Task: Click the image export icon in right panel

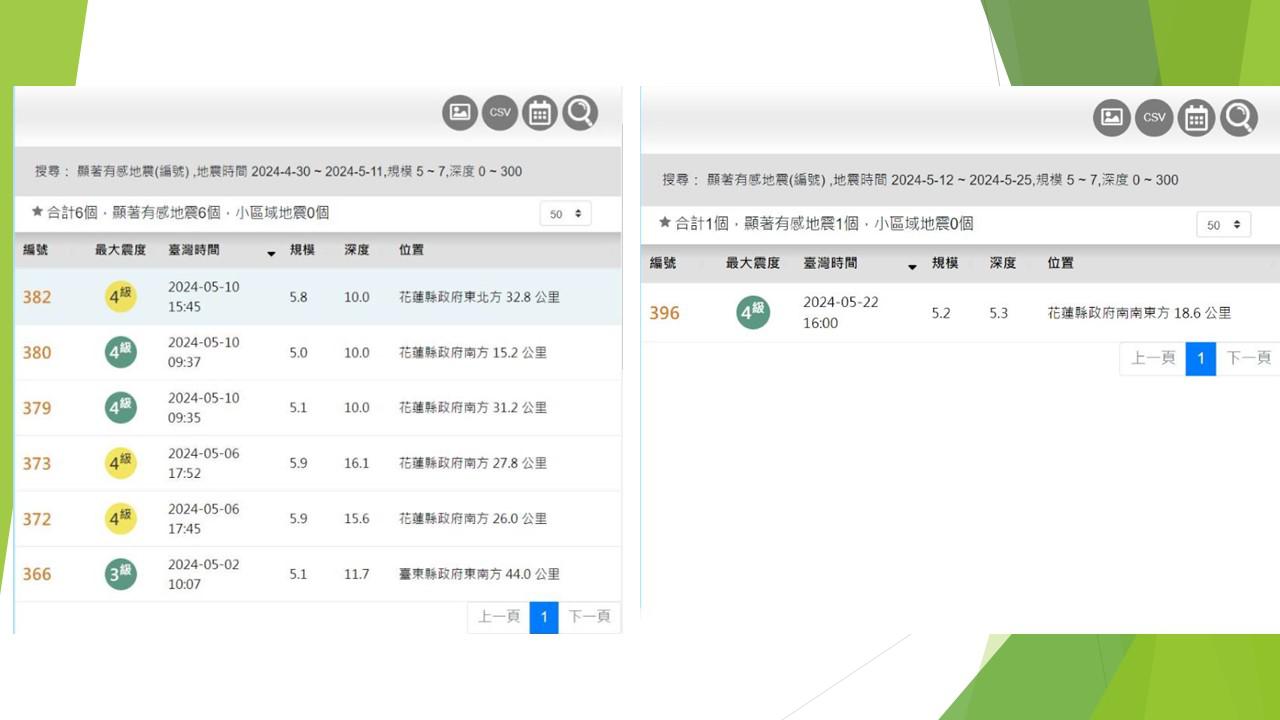Action: click(1111, 118)
